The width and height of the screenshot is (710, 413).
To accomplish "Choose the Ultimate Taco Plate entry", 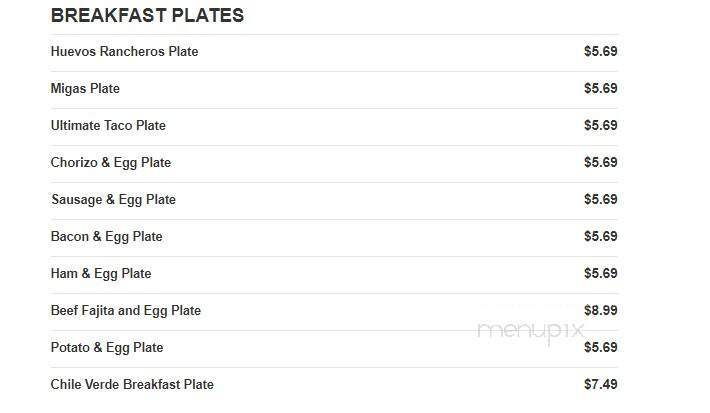I will 108,125.
